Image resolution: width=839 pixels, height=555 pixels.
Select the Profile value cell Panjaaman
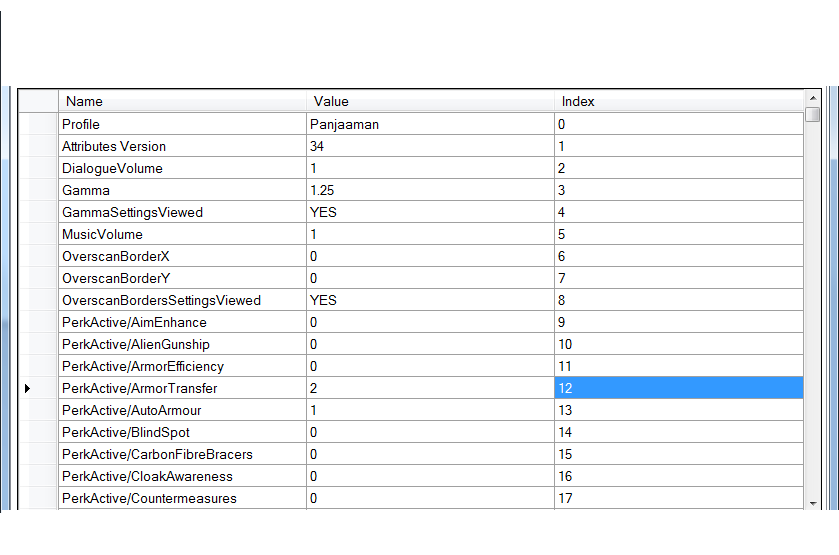tap(430, 124)
